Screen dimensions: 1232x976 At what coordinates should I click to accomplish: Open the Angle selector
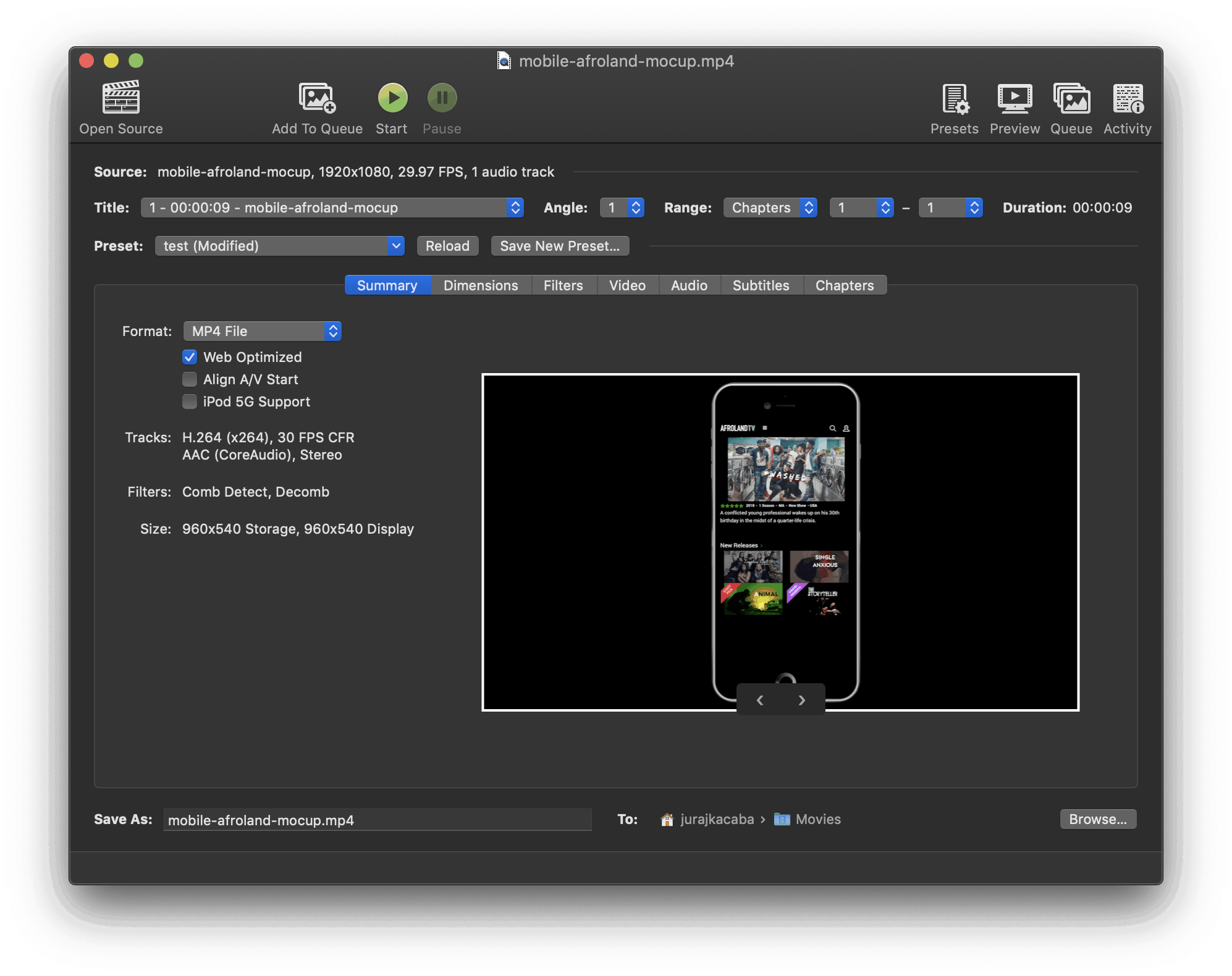click(x=622, y=208)
